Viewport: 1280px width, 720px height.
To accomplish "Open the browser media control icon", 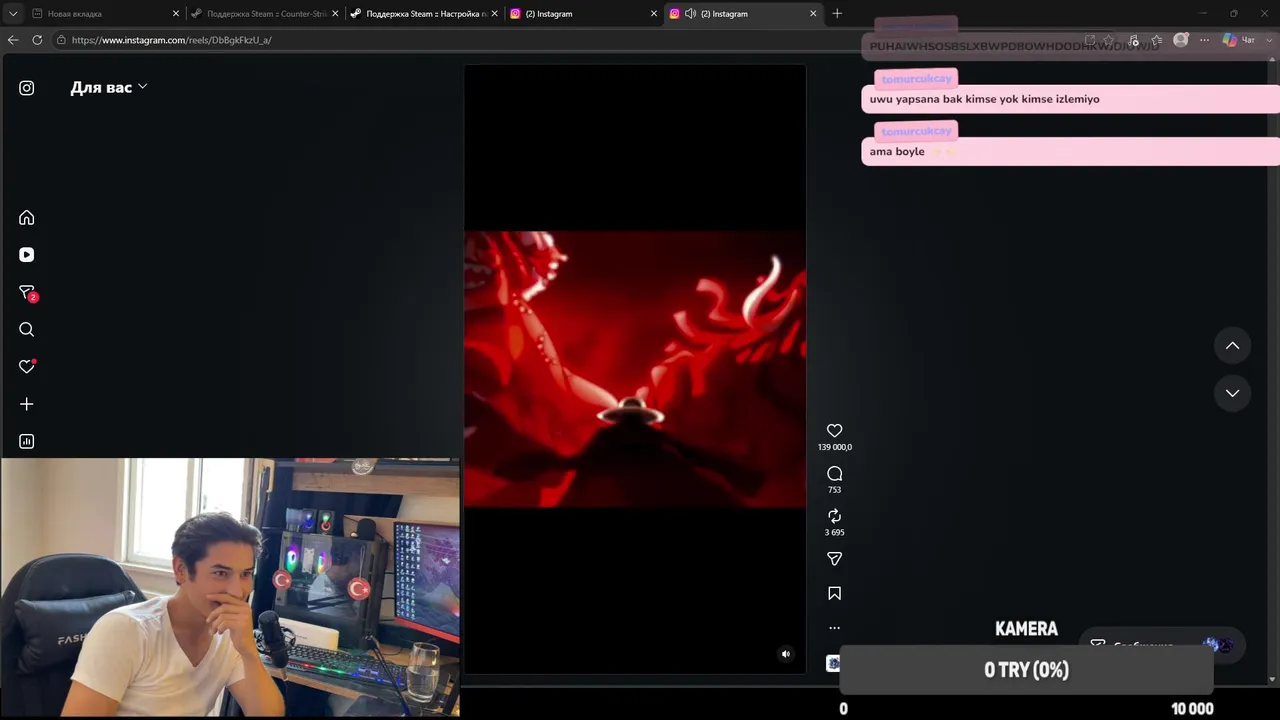I will point(1133,40).
